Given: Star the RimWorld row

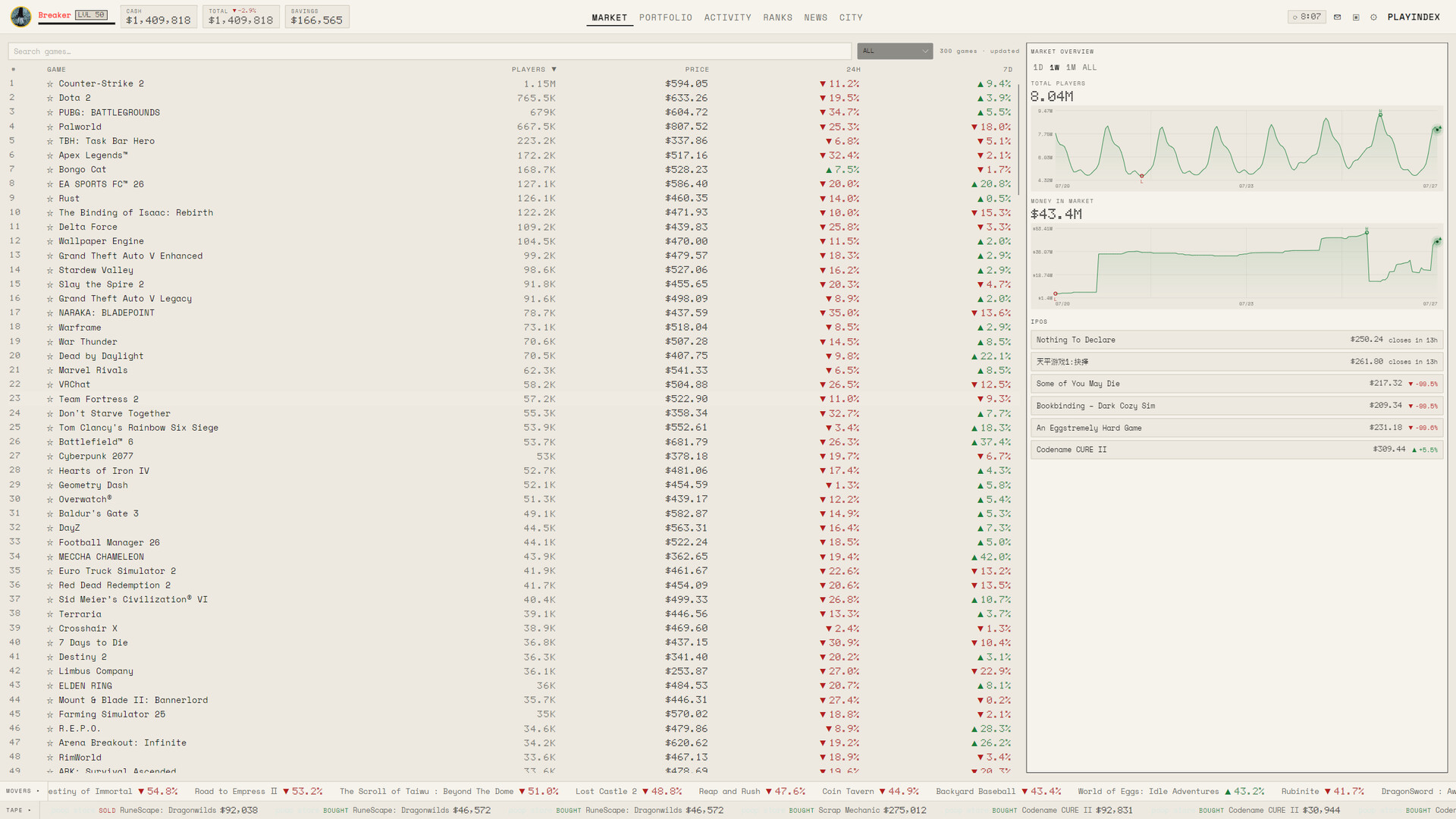Looking at the screenshot, I should point(50,758).
